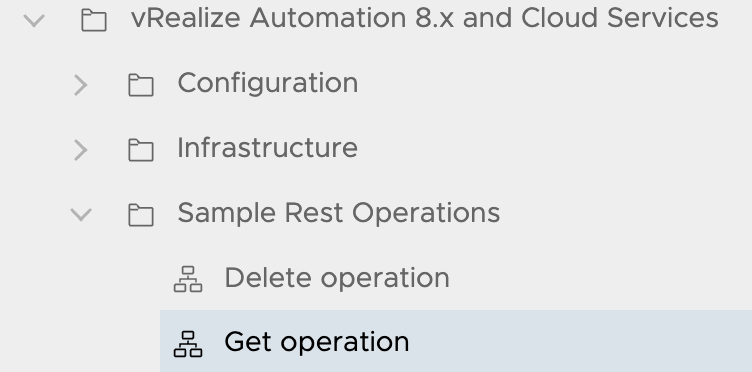Collapse the vRealize Automation 8.x chevron

pyautogui.click(x=34, y=20)
